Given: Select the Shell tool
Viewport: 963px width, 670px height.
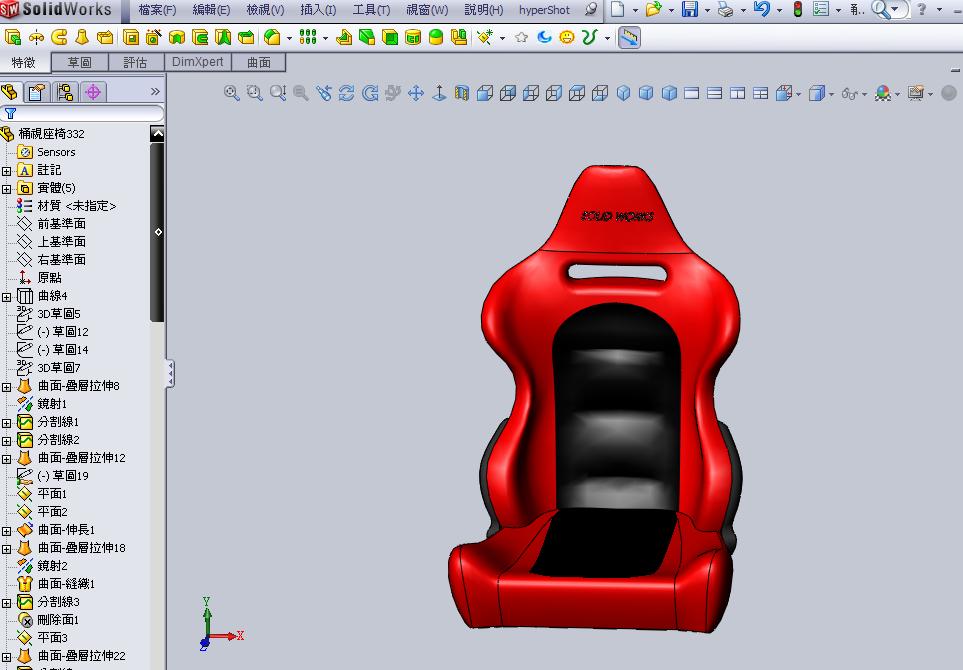Looking at the screenshot, I should (x=390, y=37).
